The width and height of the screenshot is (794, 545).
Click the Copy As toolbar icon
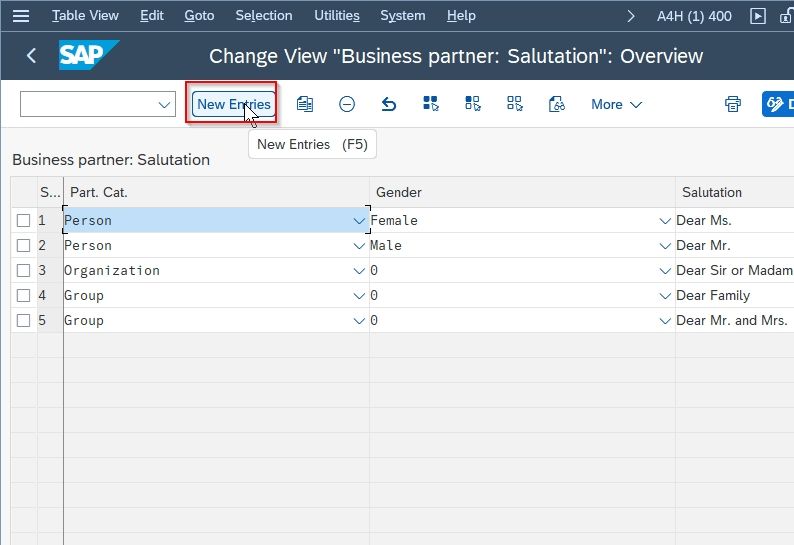(x=304, y=104)
